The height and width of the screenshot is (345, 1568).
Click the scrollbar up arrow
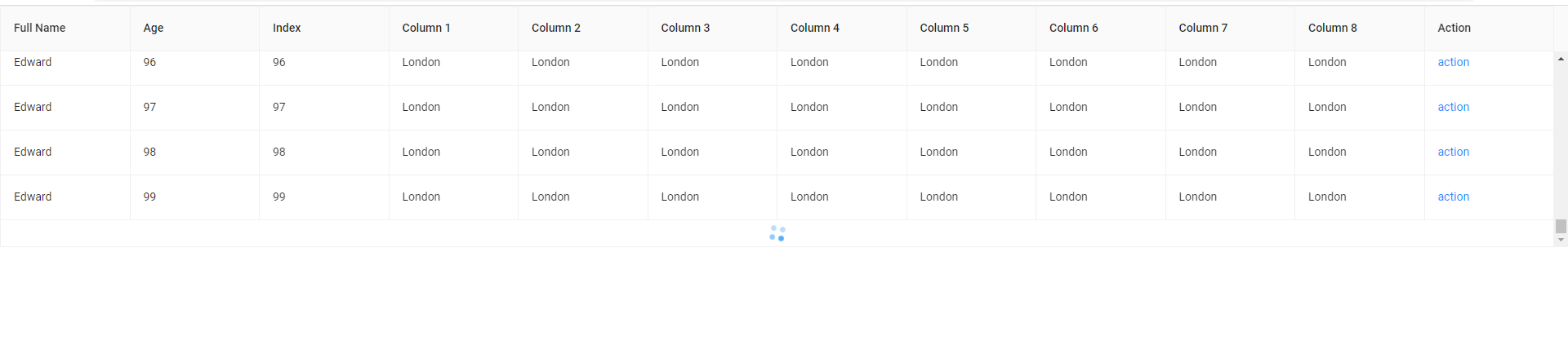1561,60
